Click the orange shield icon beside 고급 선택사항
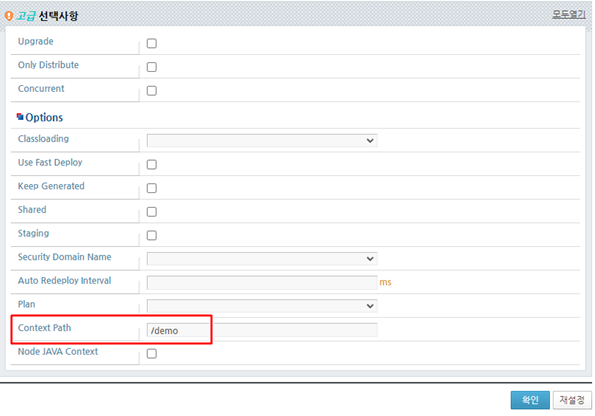Viewport: 595px width, 416px height. (x=9, y=16)
